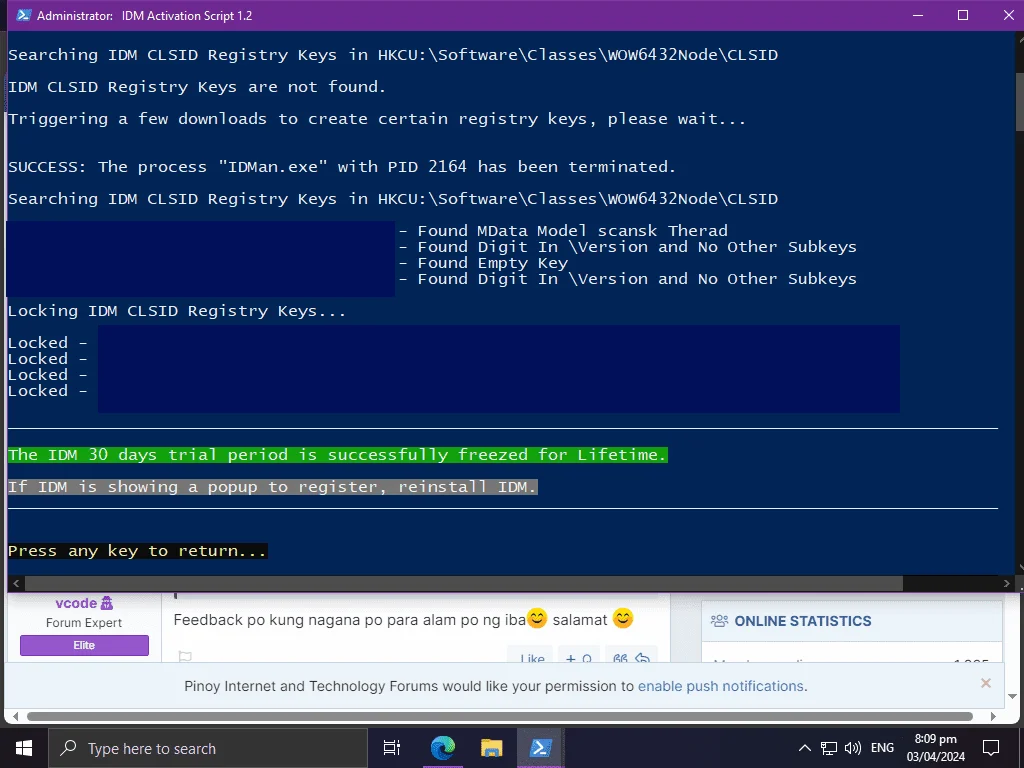Click the Online Statistics people icon
This screenshot has width=1024, height=768.
pos(719,621)
